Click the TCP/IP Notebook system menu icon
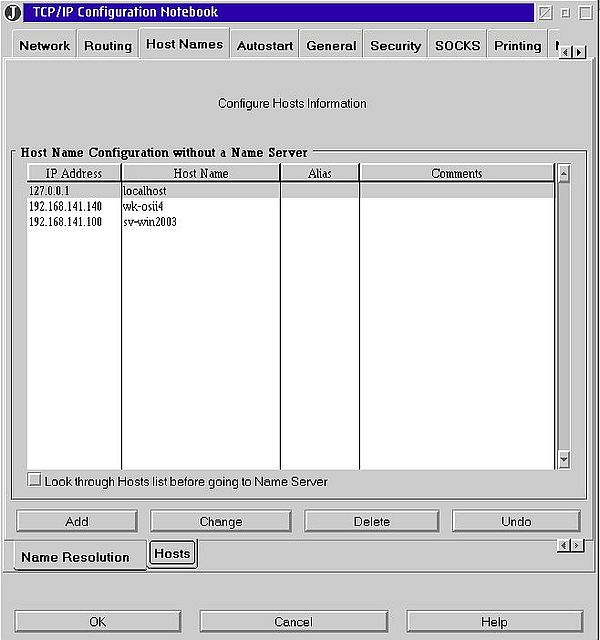This screenshot has height=640, width=600. coord(13,13)
